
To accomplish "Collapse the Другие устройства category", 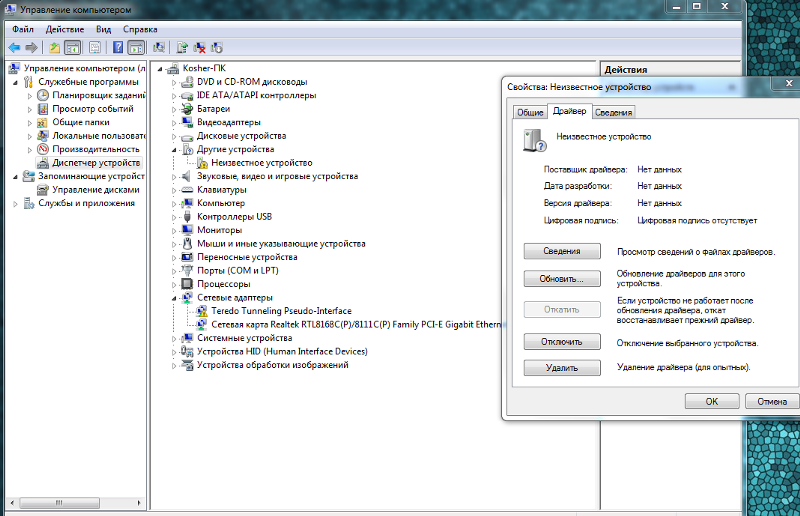I will pyautogui.click(x=174, y=150).
